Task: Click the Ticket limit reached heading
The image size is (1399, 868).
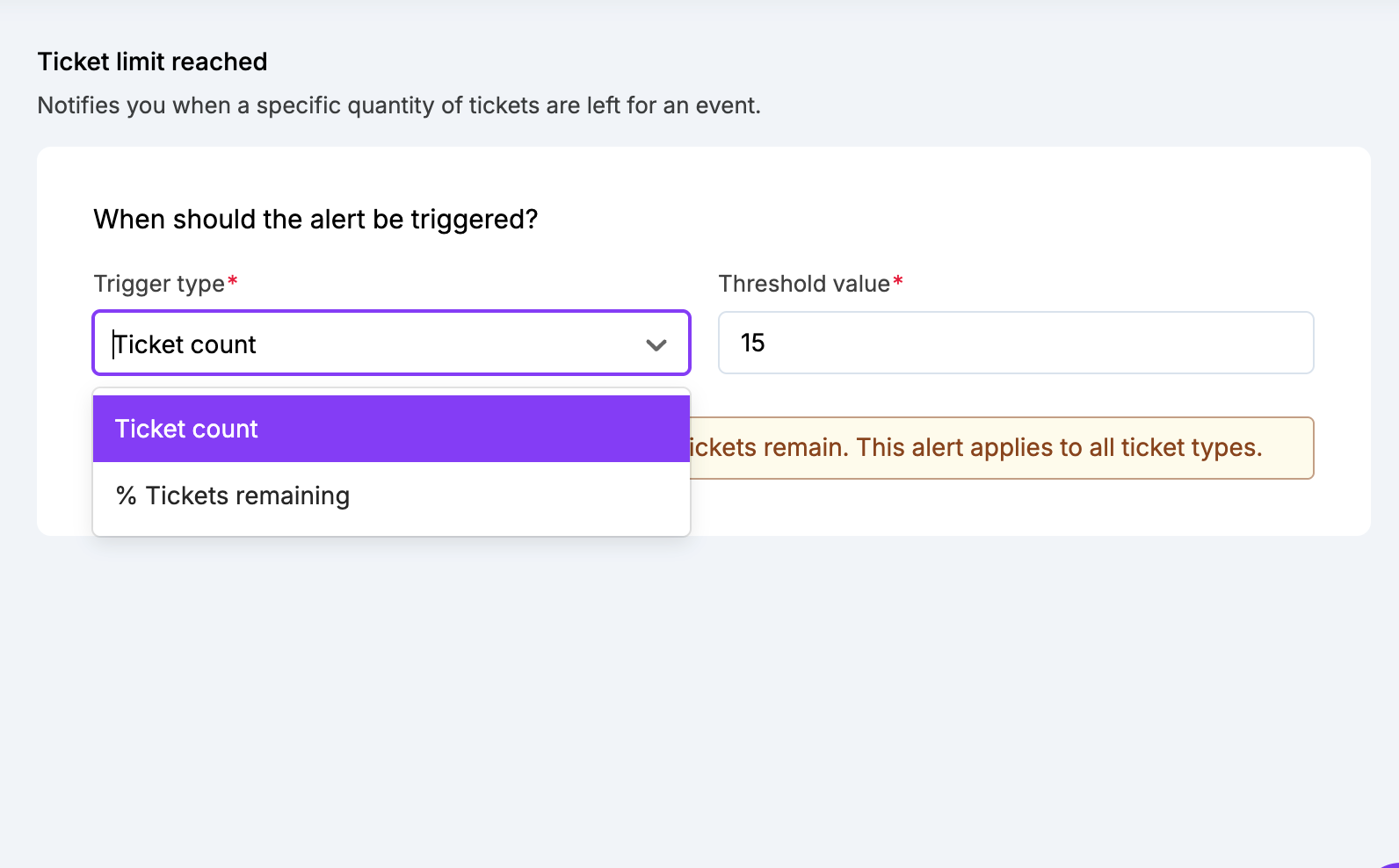Action: point(152,61)
